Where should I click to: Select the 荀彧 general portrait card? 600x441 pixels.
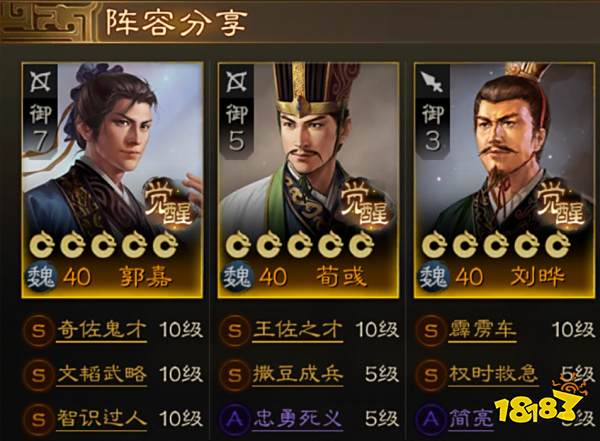[x=308, y=180]
